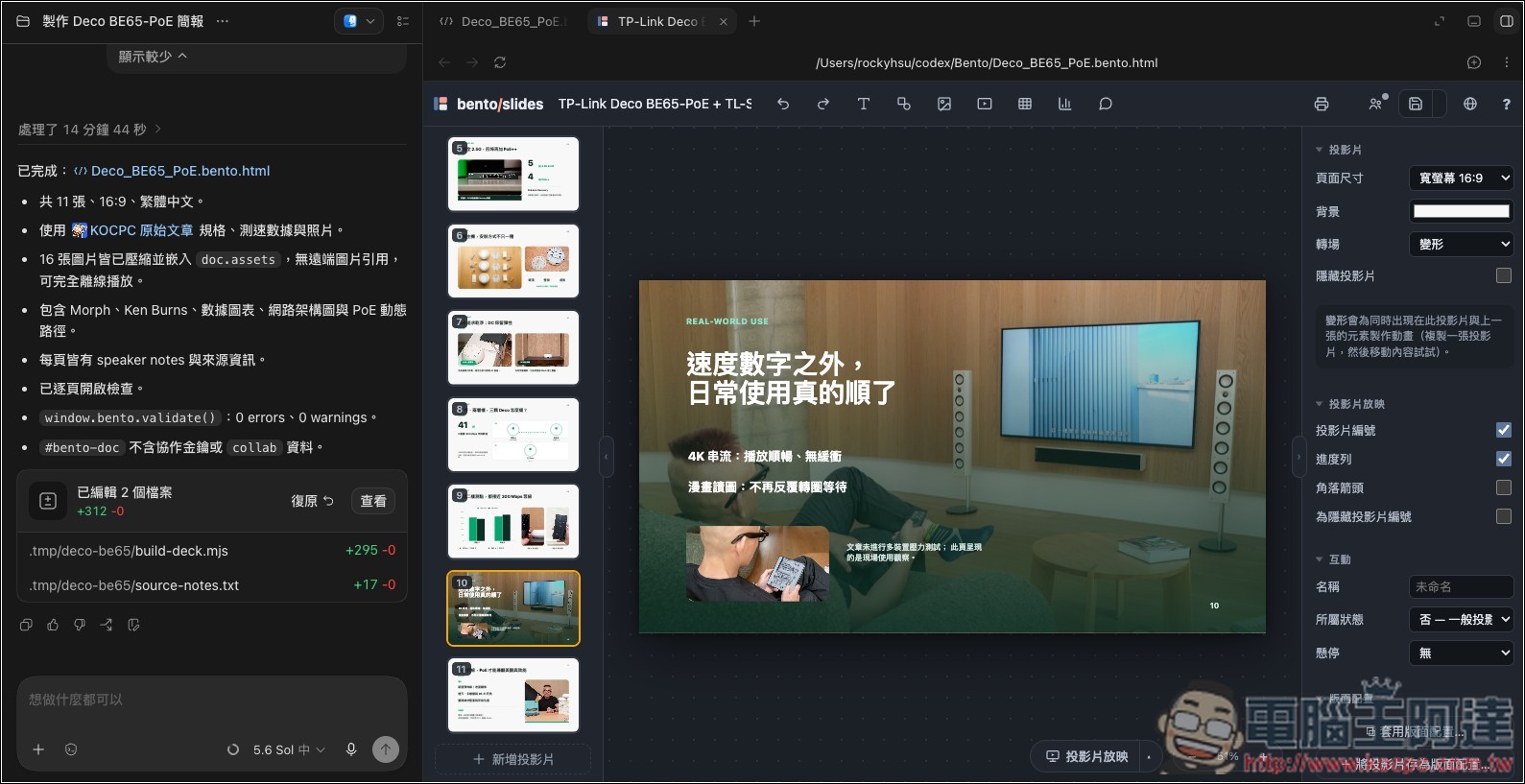The height and width of the screenshot is (784, 1525).
Task: Select the Text insert tool
Action: [x=864, y=104]
